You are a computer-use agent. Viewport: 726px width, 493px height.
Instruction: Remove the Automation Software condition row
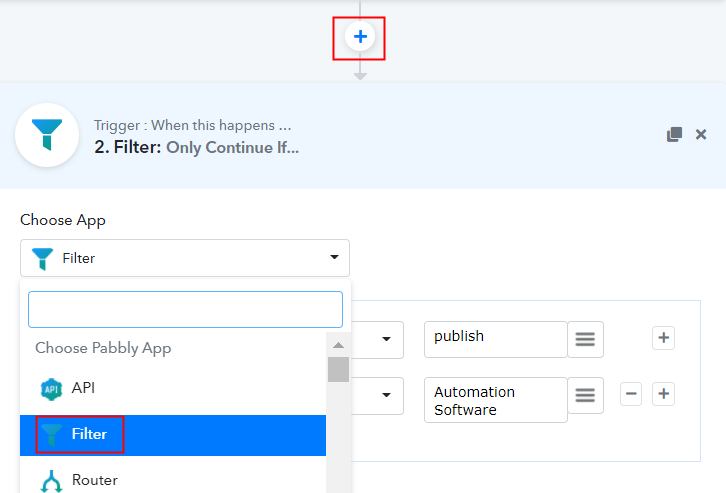631,394
